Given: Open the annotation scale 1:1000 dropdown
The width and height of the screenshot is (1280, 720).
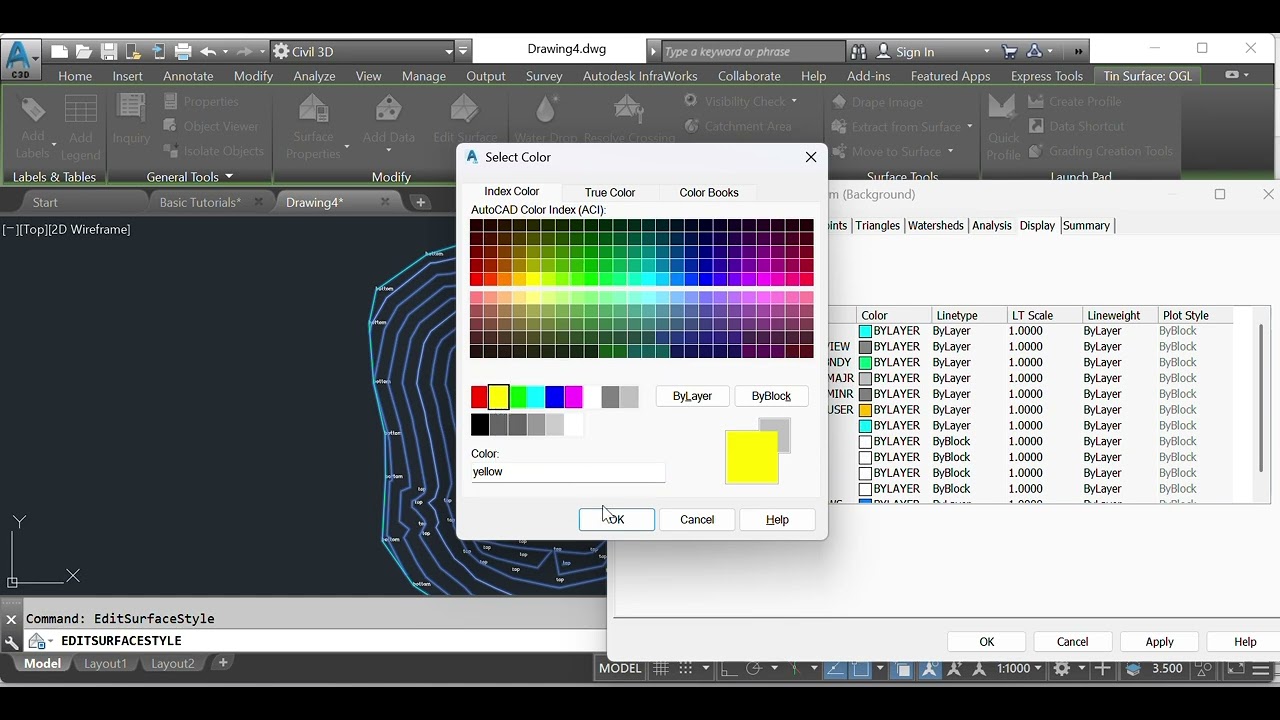Looking at the screenshot, I should [1019, 669].
